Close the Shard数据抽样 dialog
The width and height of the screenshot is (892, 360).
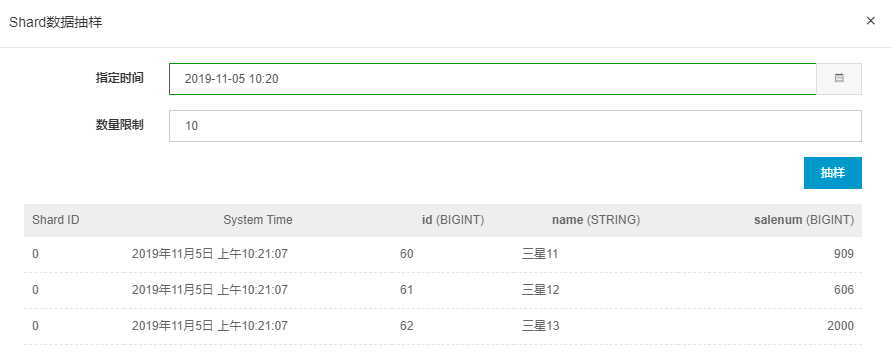click(870, 21)
